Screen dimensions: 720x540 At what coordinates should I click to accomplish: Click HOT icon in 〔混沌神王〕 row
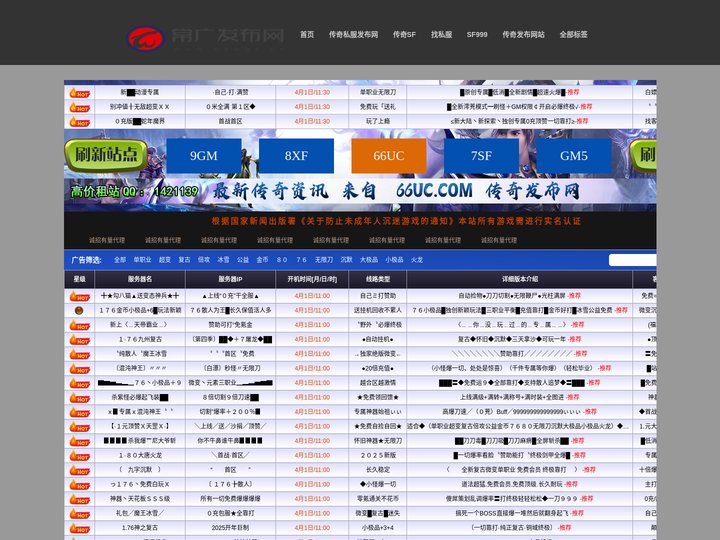tap(79, 369)
